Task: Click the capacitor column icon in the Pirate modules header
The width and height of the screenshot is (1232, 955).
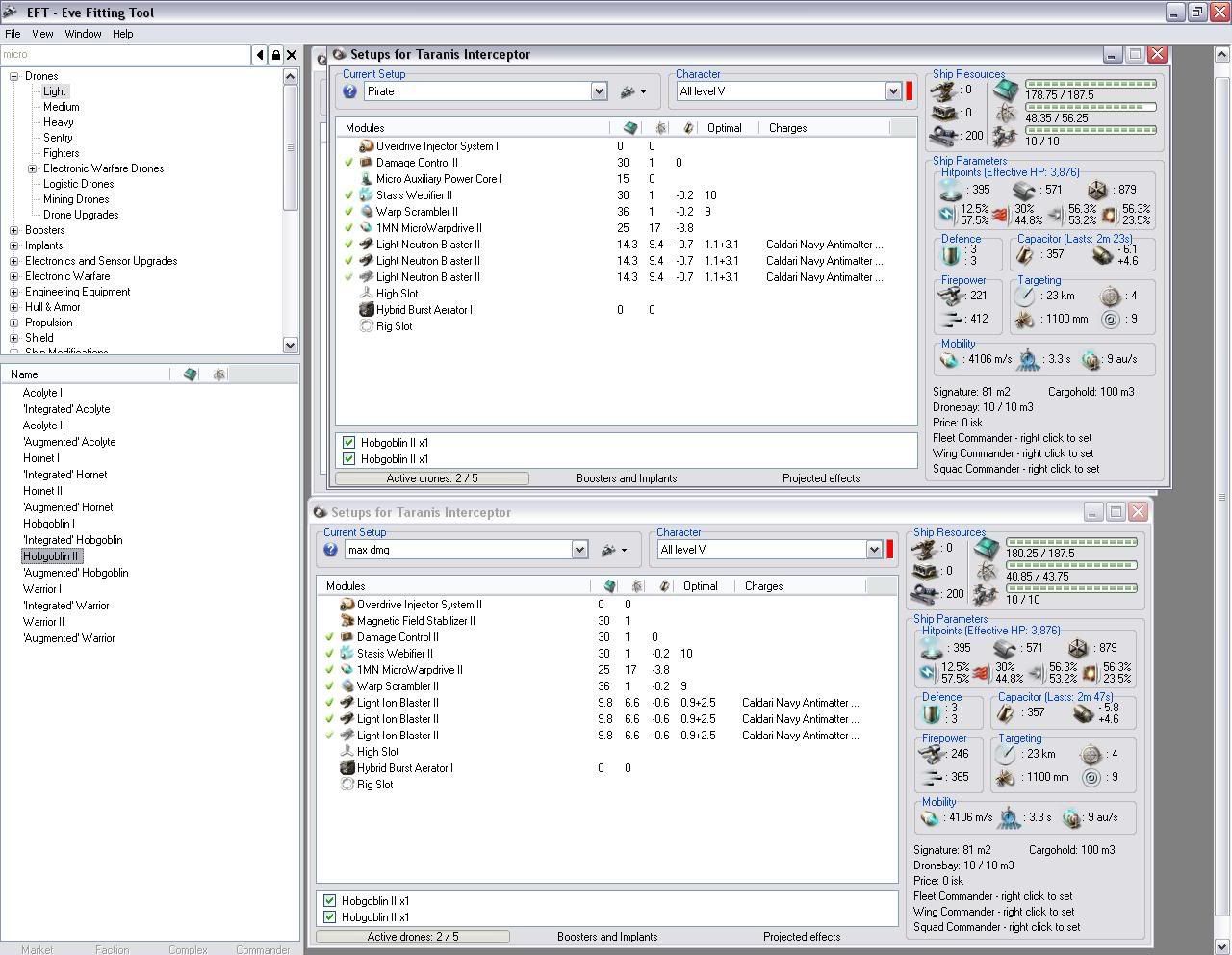Action: click(x=688, y=128)
